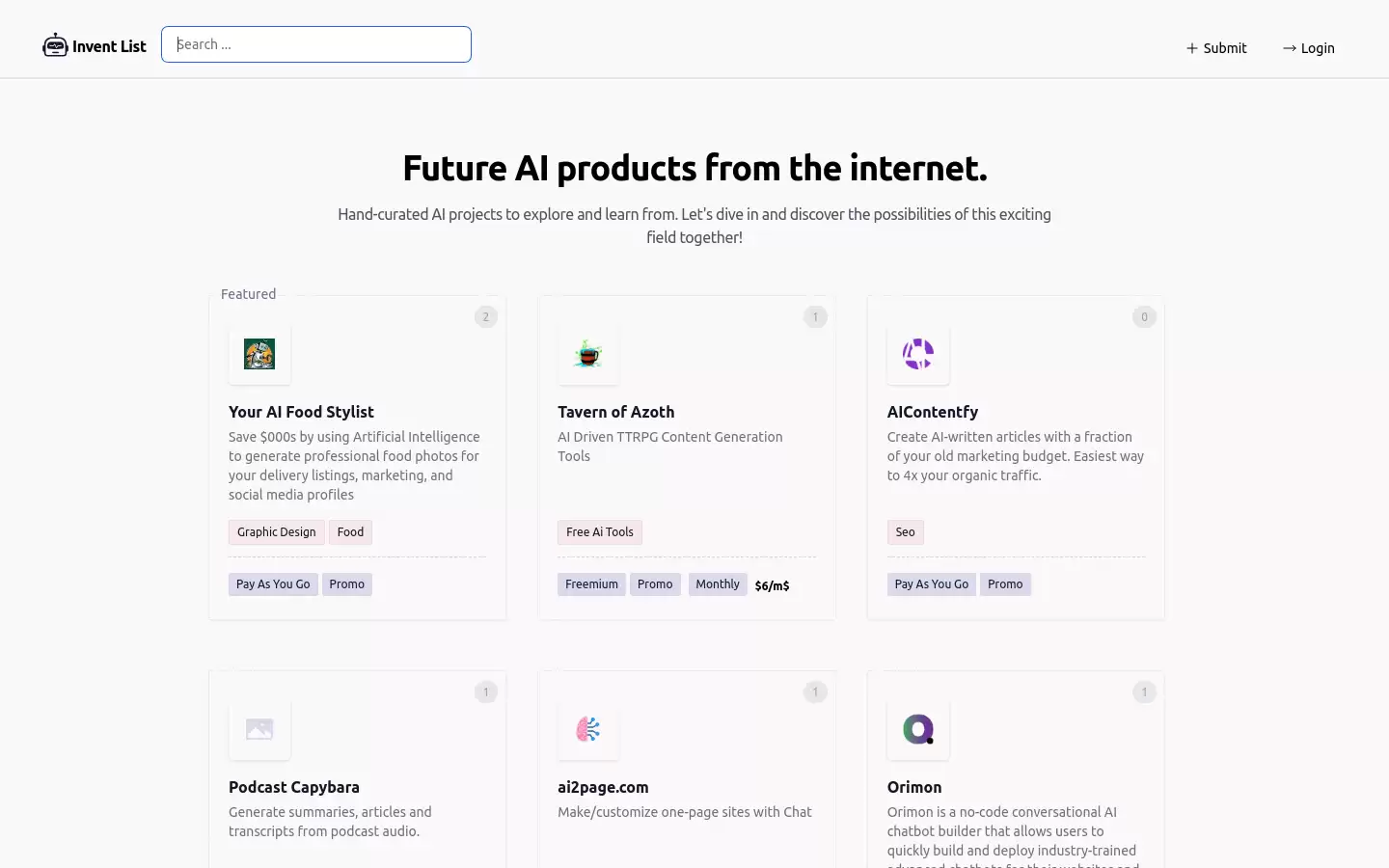The height and width of the screenshot is (868, 1389).
Task: Open the Login link
Action: pos(1309,48)
